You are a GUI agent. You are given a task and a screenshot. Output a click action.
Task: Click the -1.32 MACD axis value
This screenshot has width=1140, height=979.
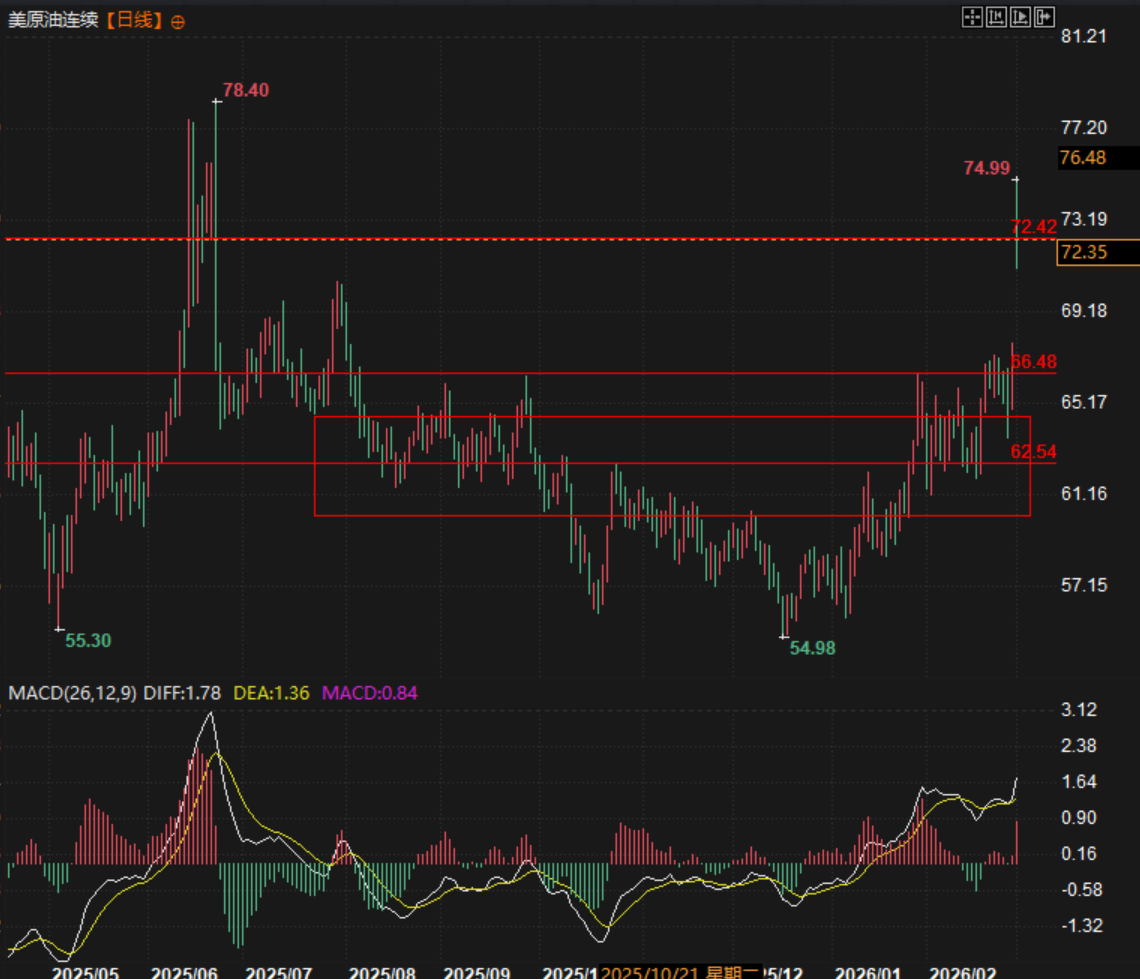pyautogui.click(x=1081, y=925)
